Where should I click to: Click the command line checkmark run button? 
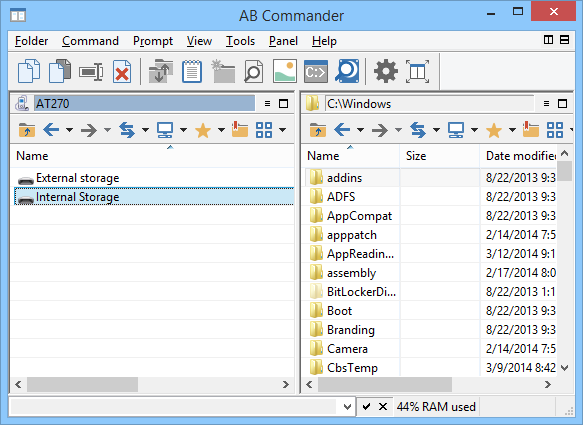click(366, 407)
